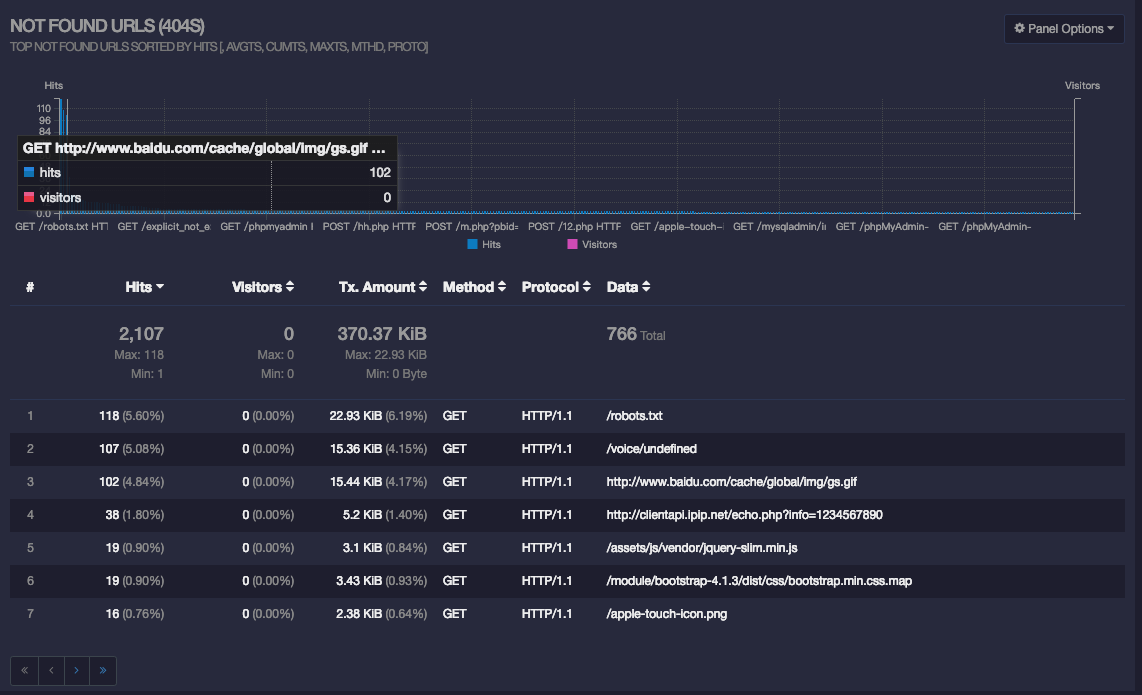Go to first page using double-left-arrow icon
1142x695 pixels.
[x=25, y=670]
